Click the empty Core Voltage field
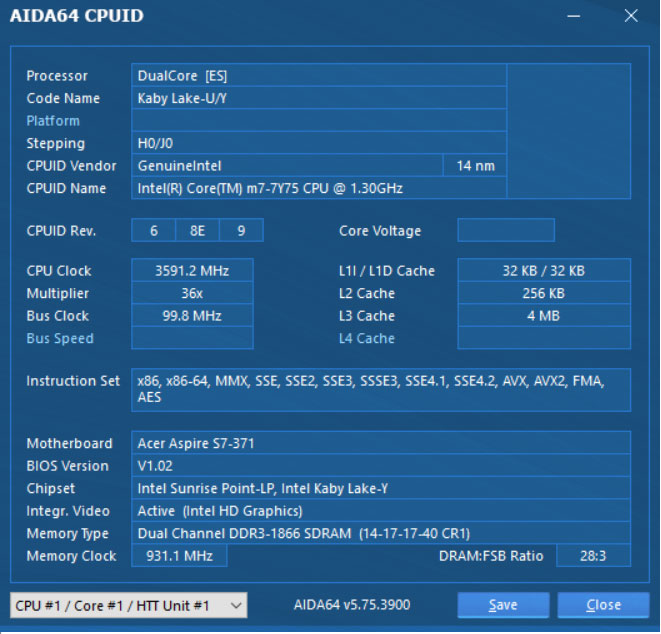 point(506,230)
